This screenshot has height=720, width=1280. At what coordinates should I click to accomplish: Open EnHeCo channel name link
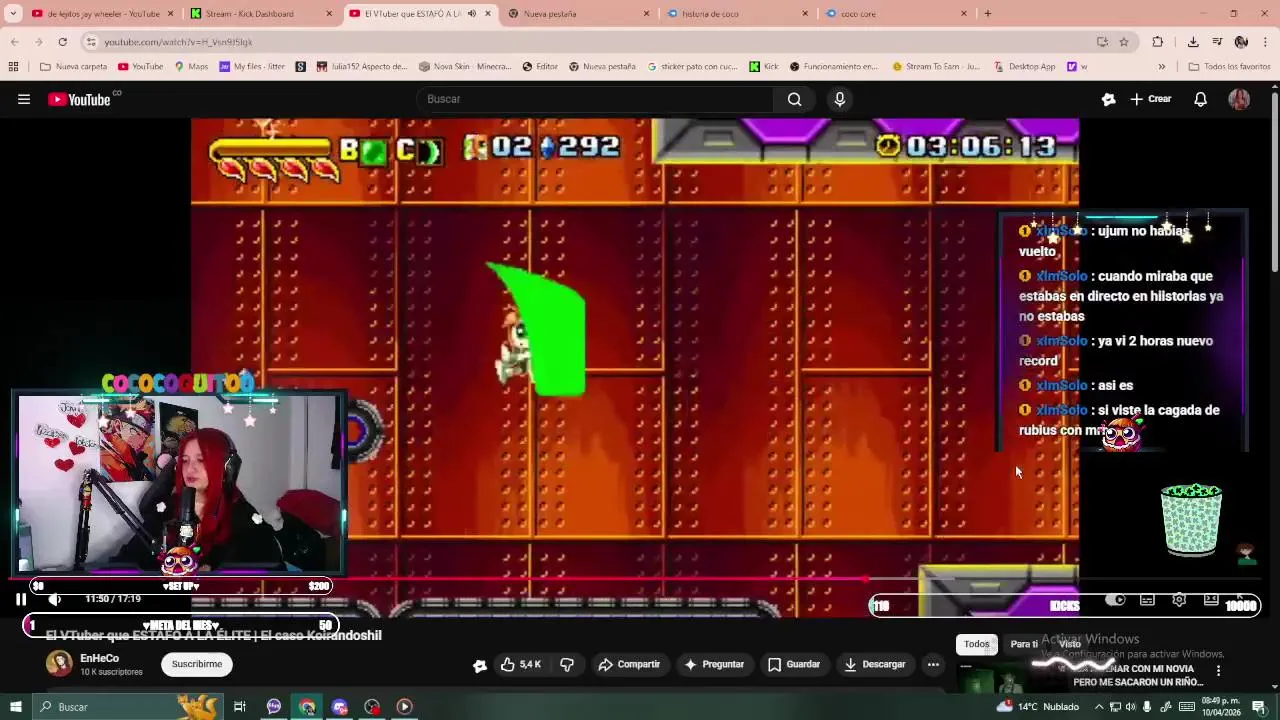pos(99,658)
